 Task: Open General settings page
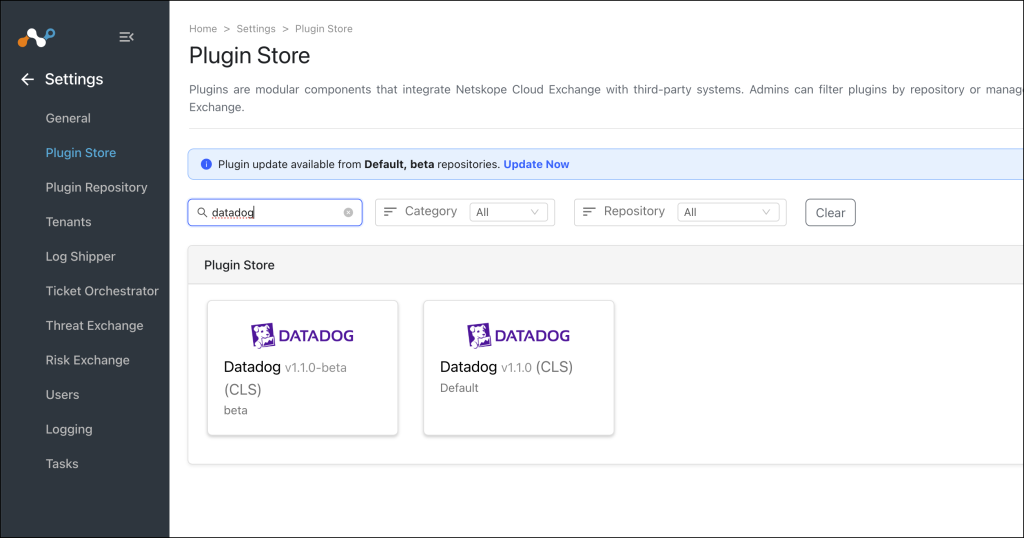pyautogui.click(x=68, y=118)
